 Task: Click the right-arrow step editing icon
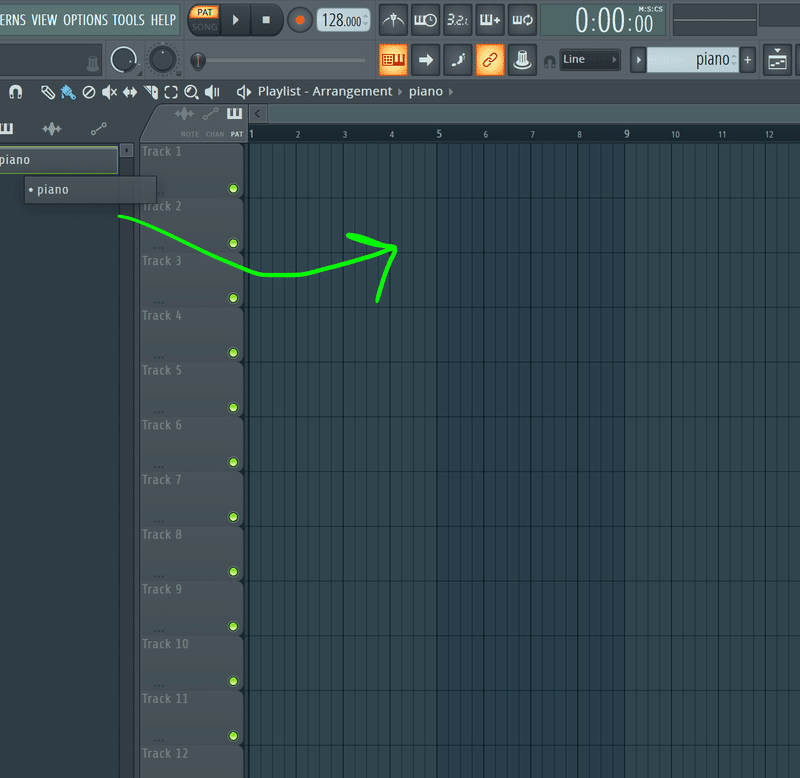point(426,60)
